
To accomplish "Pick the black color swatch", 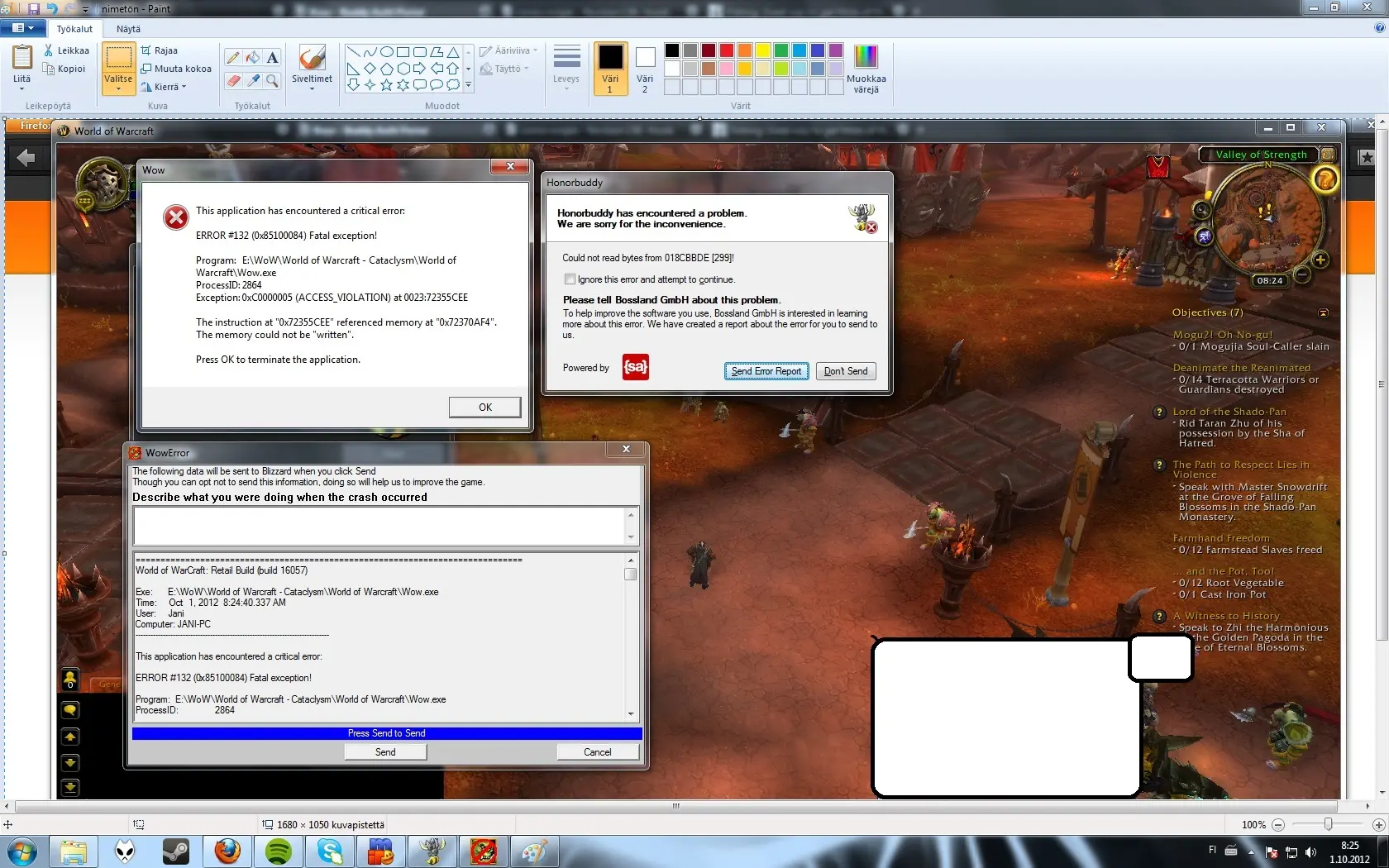I will point(672,50).
